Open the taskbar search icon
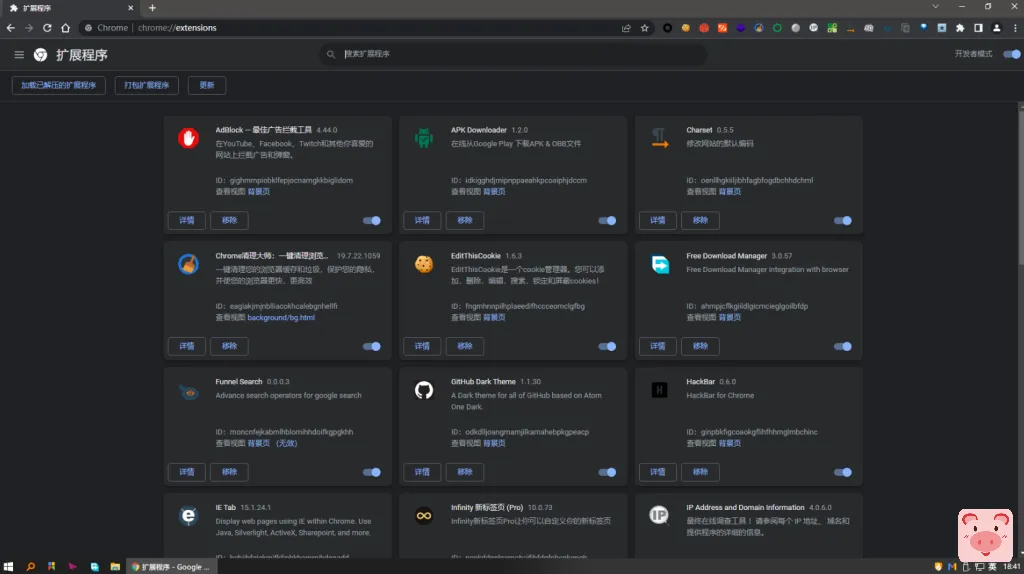 click(x=30, y=567)
